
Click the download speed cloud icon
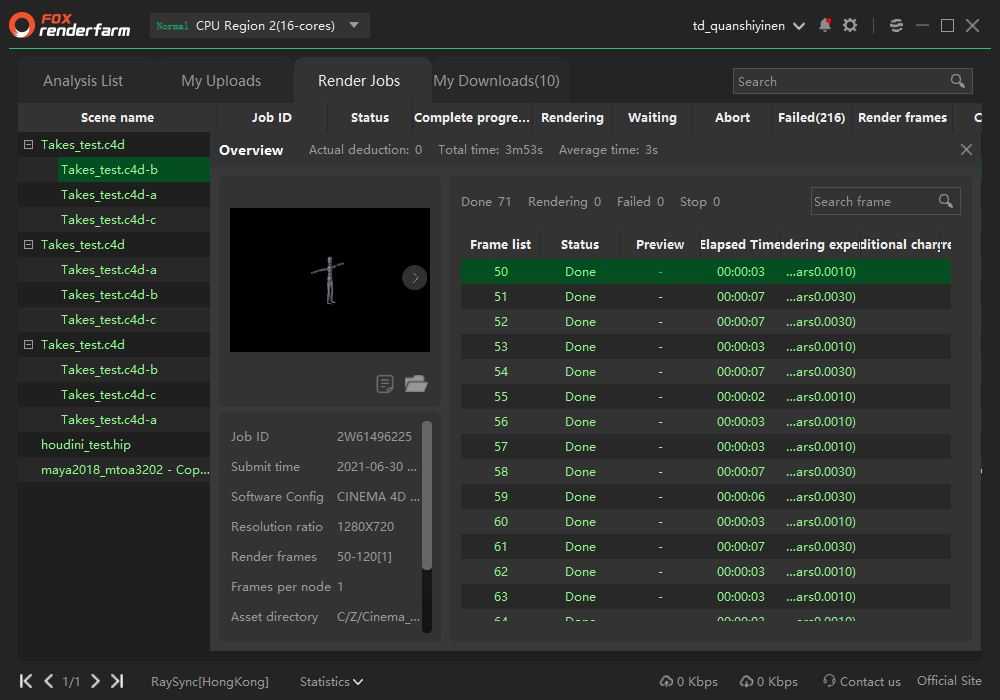point(746,682)
